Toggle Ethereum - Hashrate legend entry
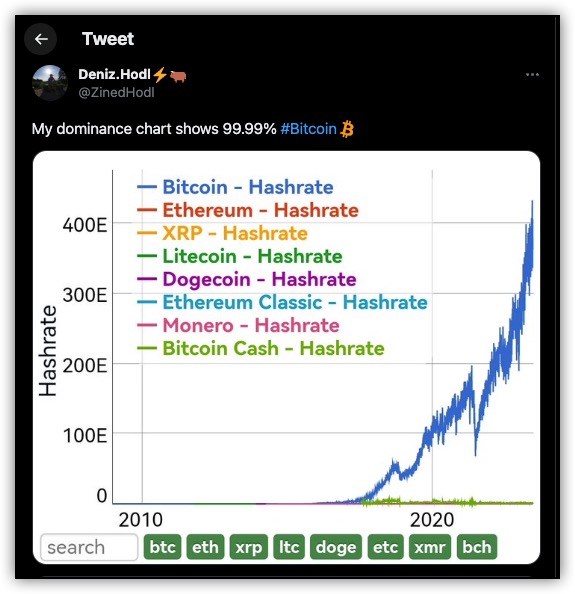The image size is (575, 594). pyautogui.click(x=248, y=210)
